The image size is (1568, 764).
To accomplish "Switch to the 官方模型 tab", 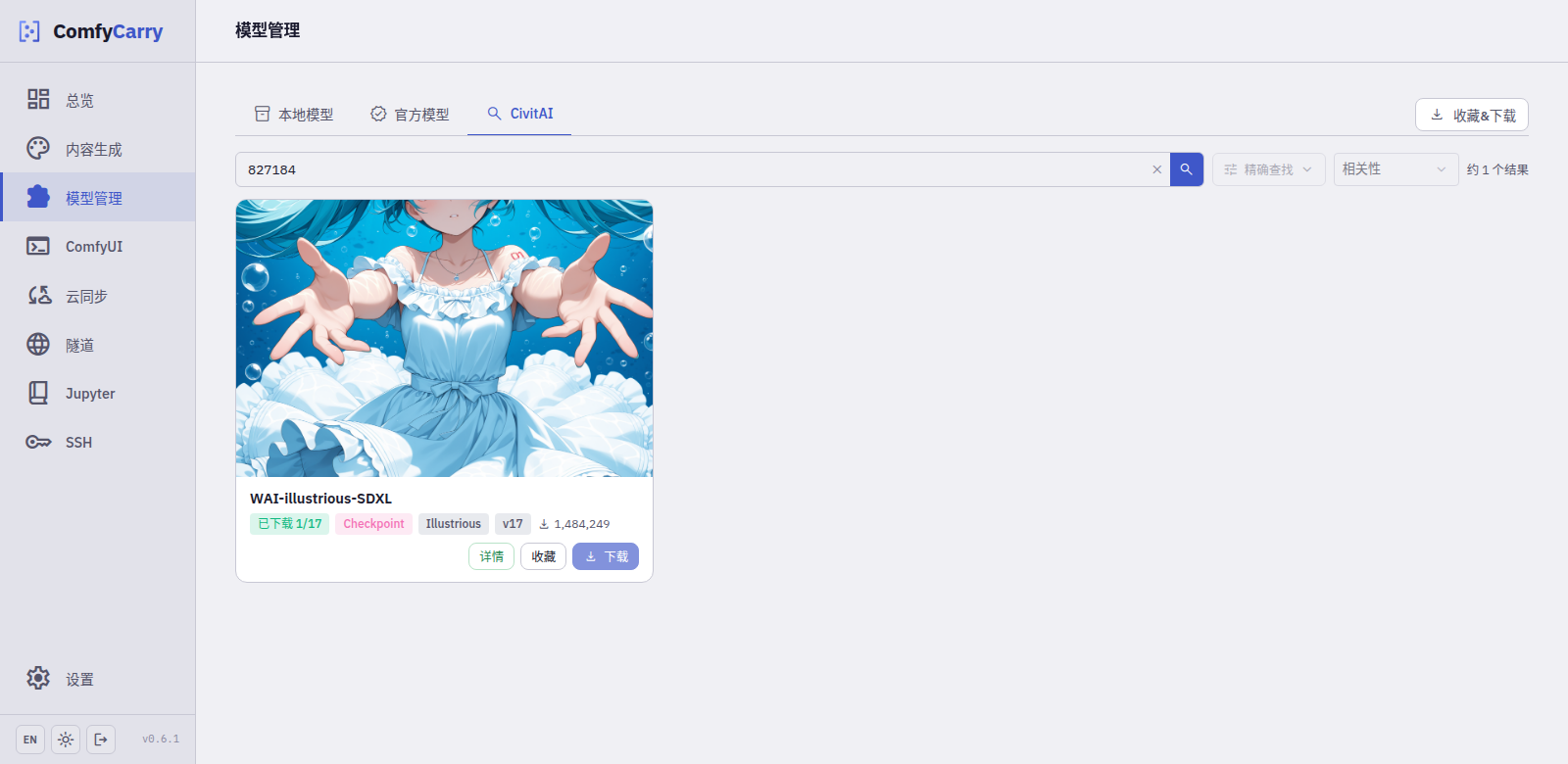I will click(410, 115).
